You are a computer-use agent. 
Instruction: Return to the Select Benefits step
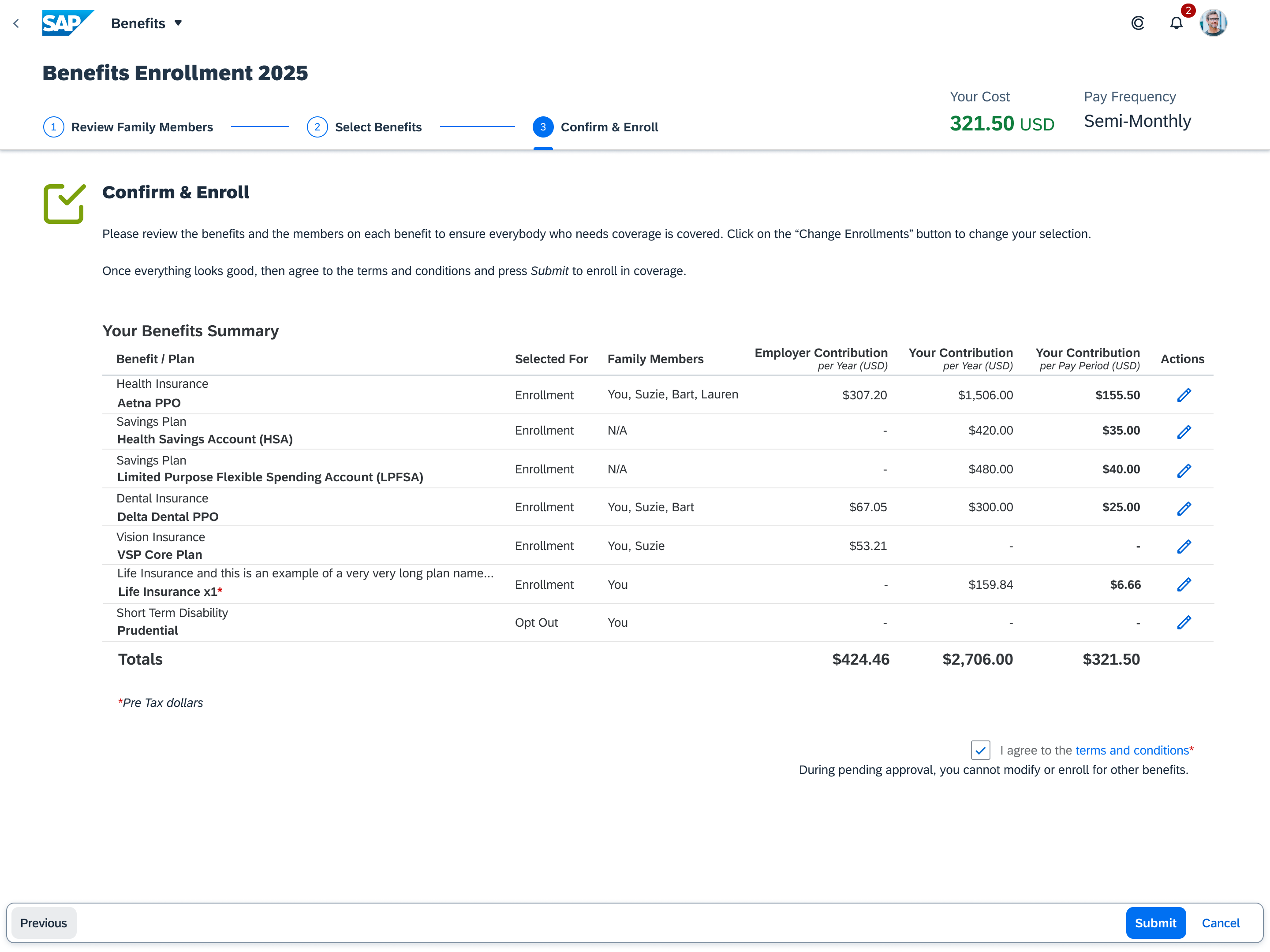[378, 127]
